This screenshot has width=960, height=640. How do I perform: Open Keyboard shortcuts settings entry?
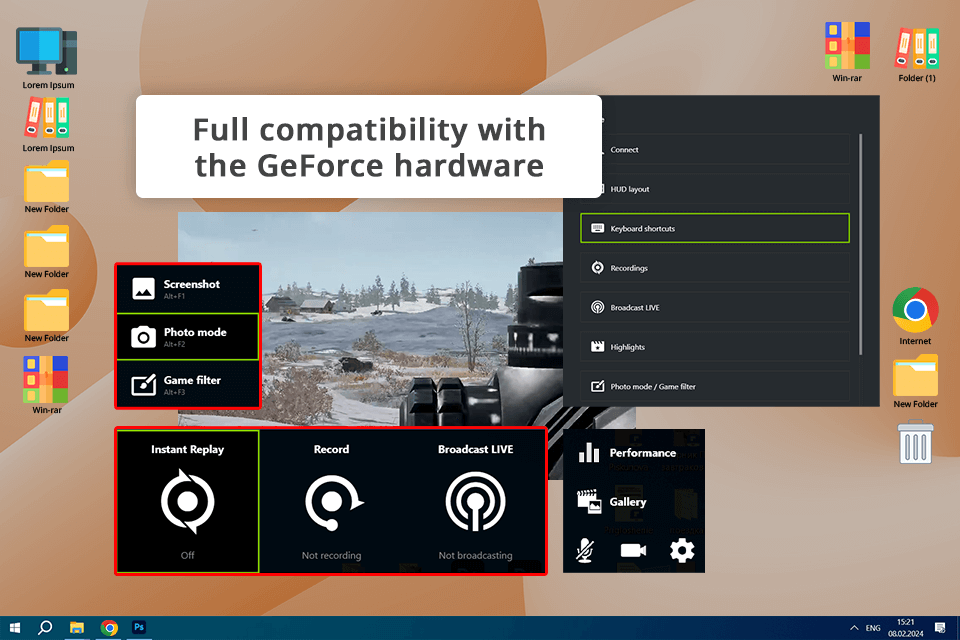(x=714, y=228)
